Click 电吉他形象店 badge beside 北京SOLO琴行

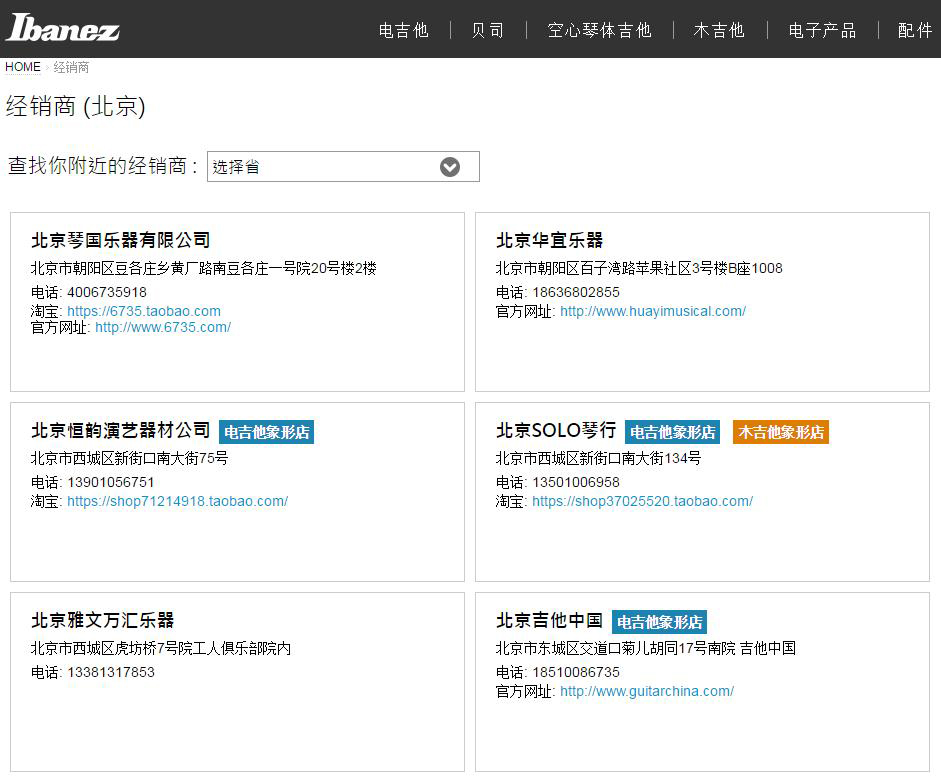672,432
